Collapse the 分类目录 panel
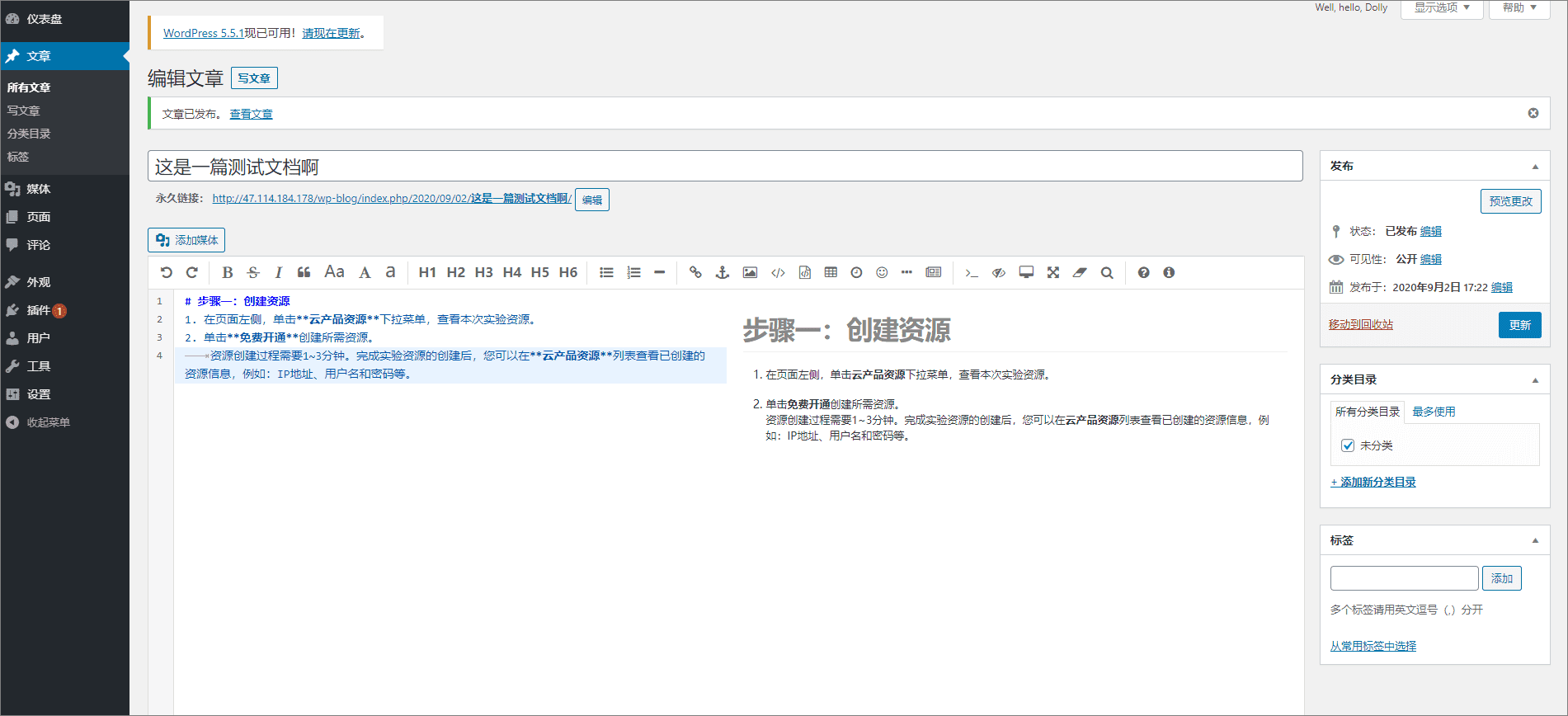The height and width of the screenshot is (716, 1568). [1535, 380]
